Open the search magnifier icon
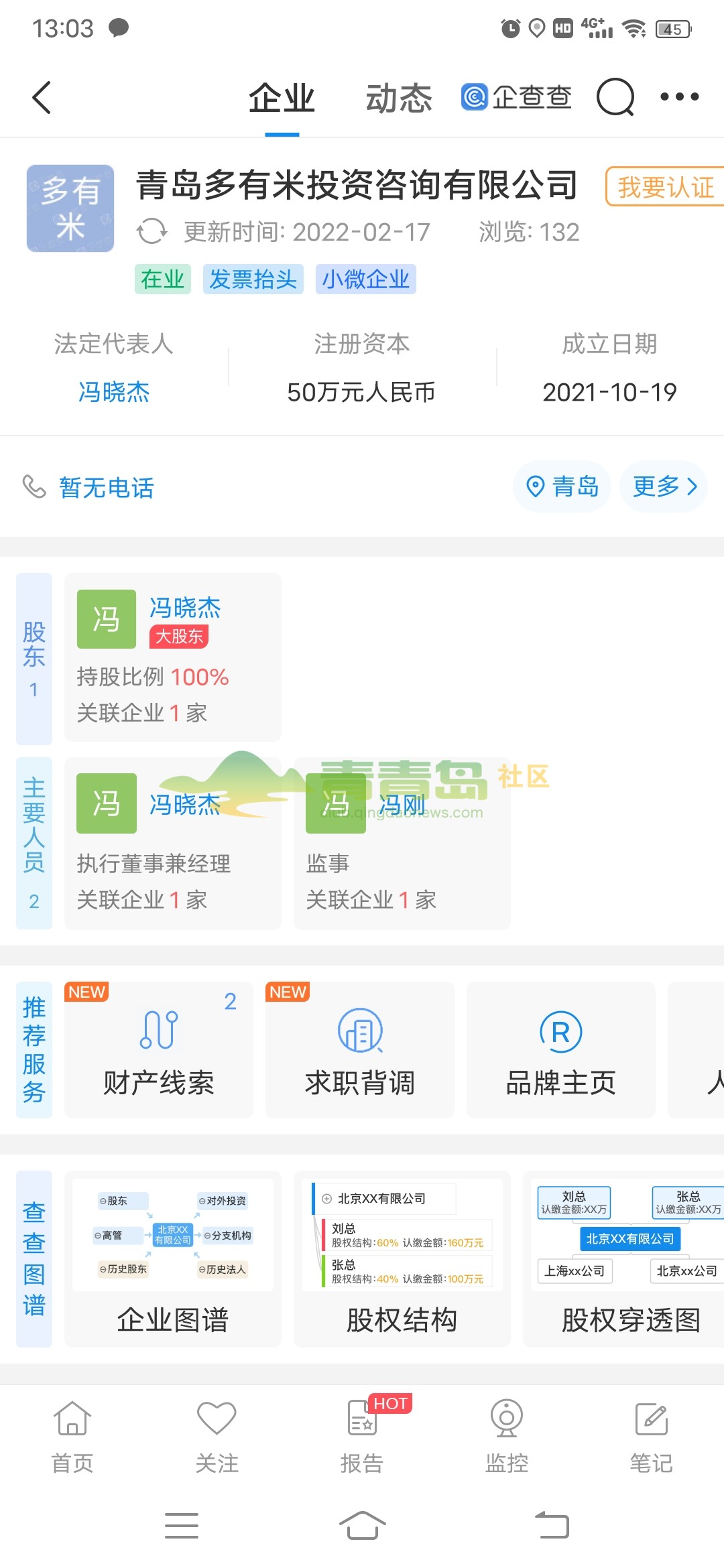The width and height of the screenshot is (724, 1568). (x=615, y=97)
